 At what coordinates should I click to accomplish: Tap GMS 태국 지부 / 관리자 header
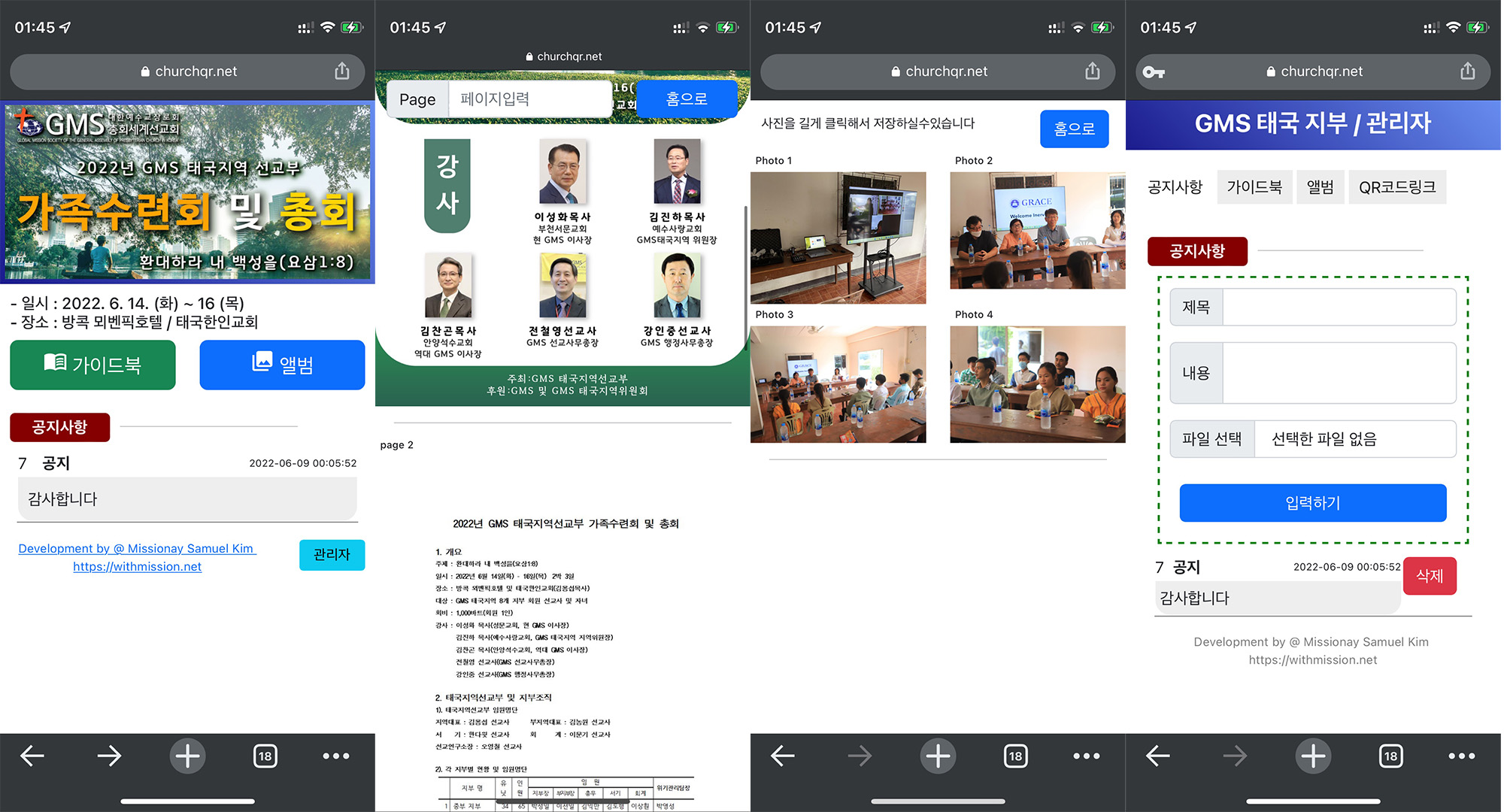pos(1313,123)
